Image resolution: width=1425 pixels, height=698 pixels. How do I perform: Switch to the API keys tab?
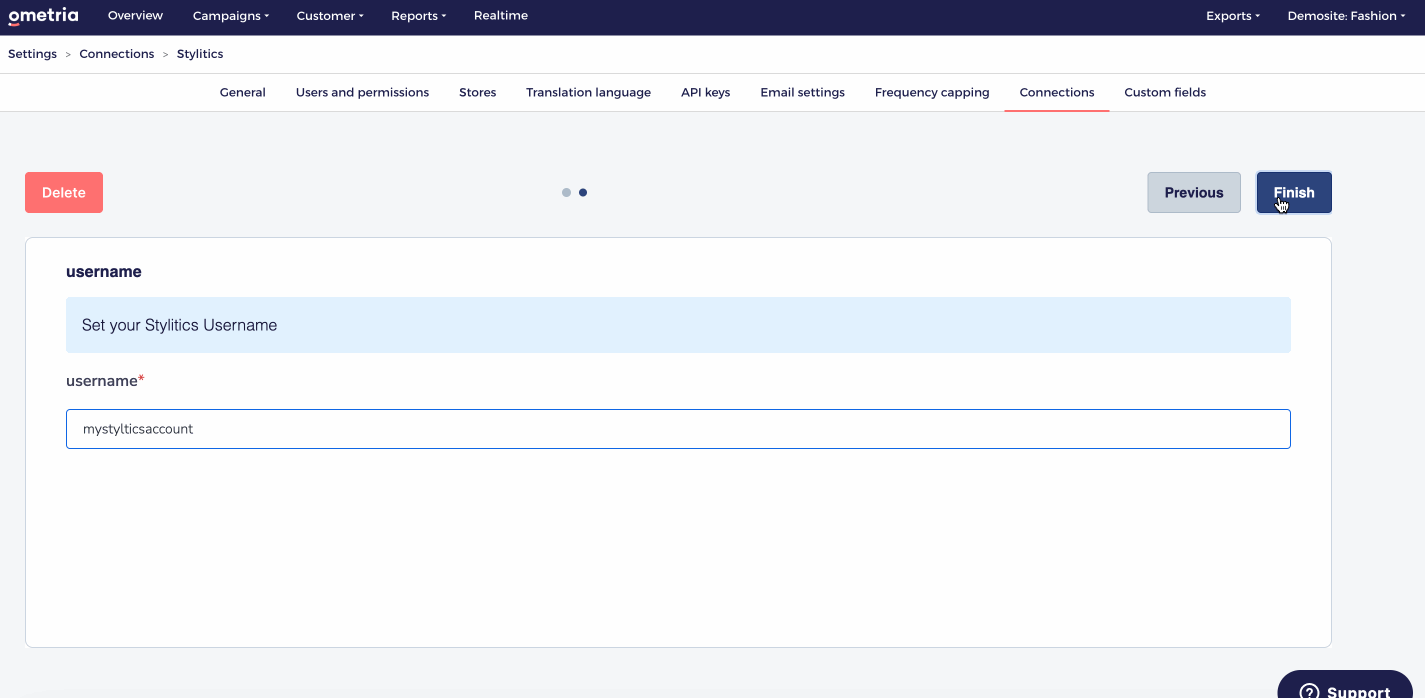(x=706, y=92)
